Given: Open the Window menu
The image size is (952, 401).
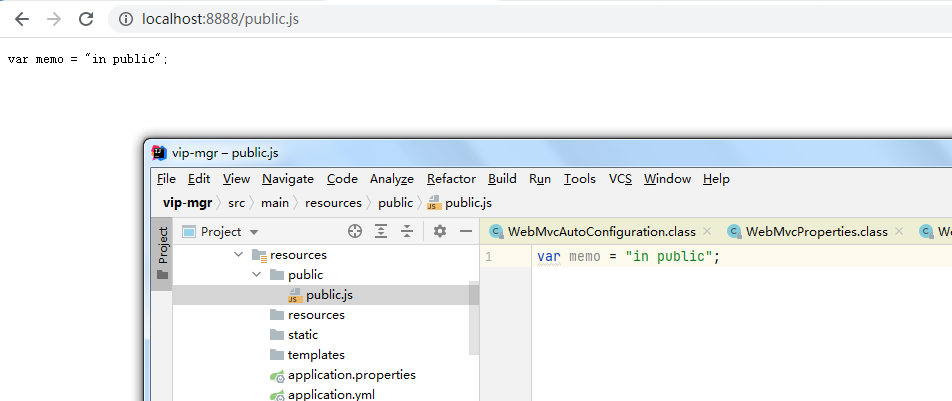Looking at the screenshot, I should point(667,179).
